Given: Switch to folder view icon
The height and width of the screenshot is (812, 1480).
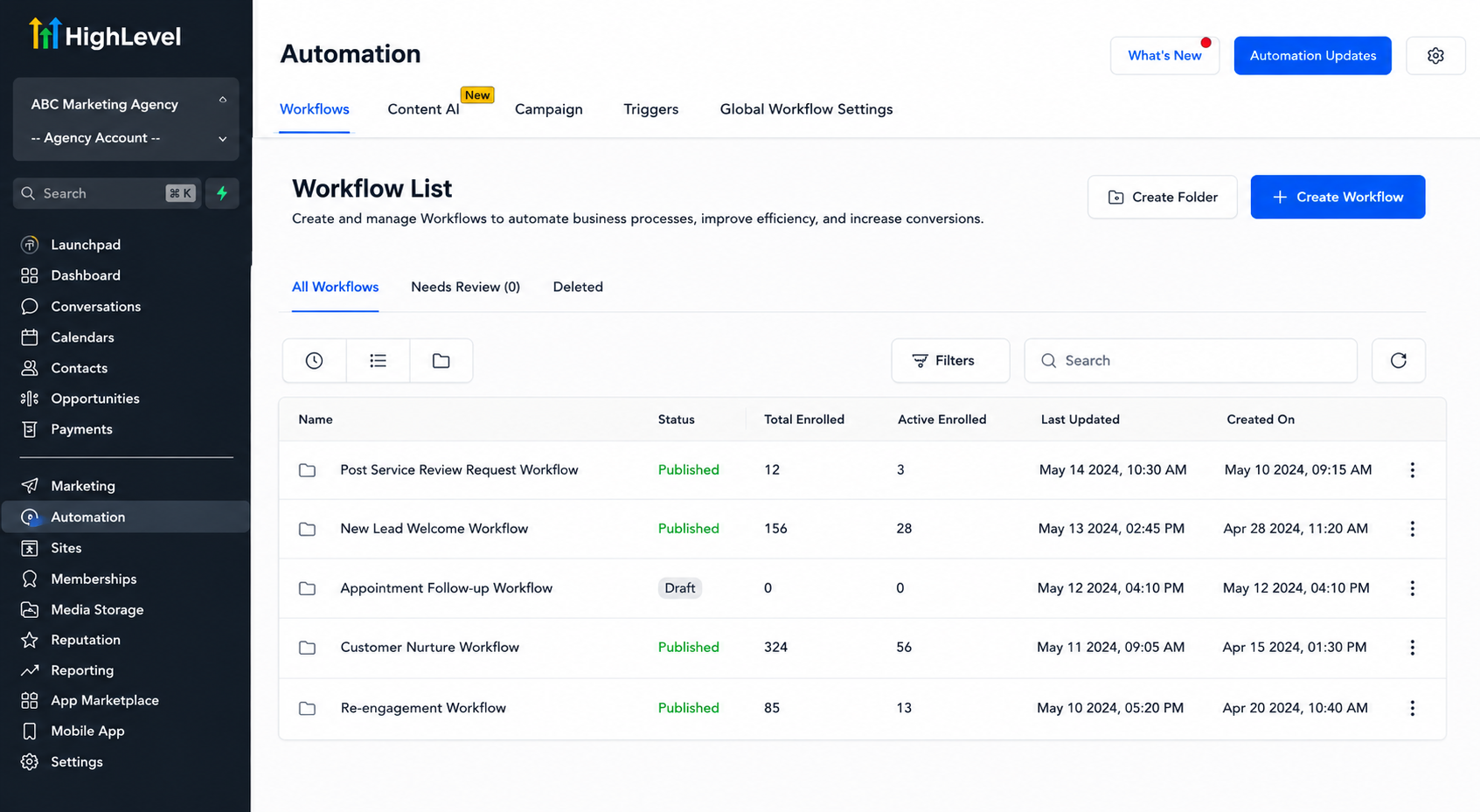Looking at the screenshot, I should [441, 360].
